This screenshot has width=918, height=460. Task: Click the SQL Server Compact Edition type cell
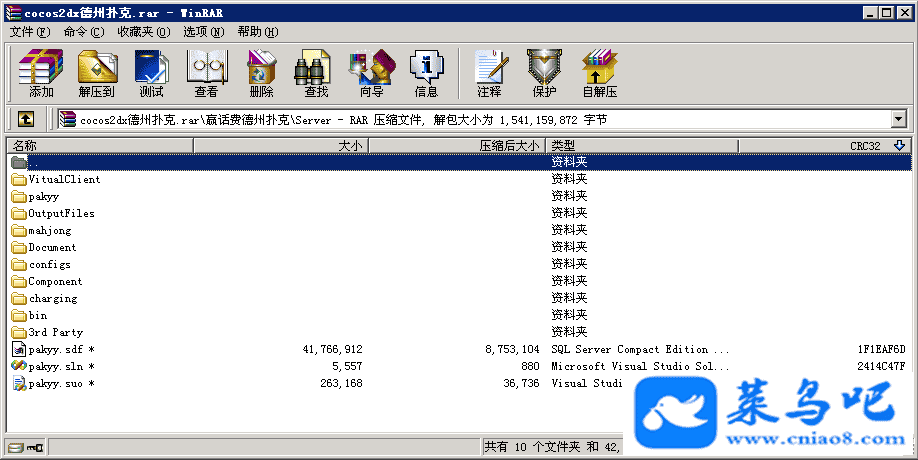[x=640, y=349]
